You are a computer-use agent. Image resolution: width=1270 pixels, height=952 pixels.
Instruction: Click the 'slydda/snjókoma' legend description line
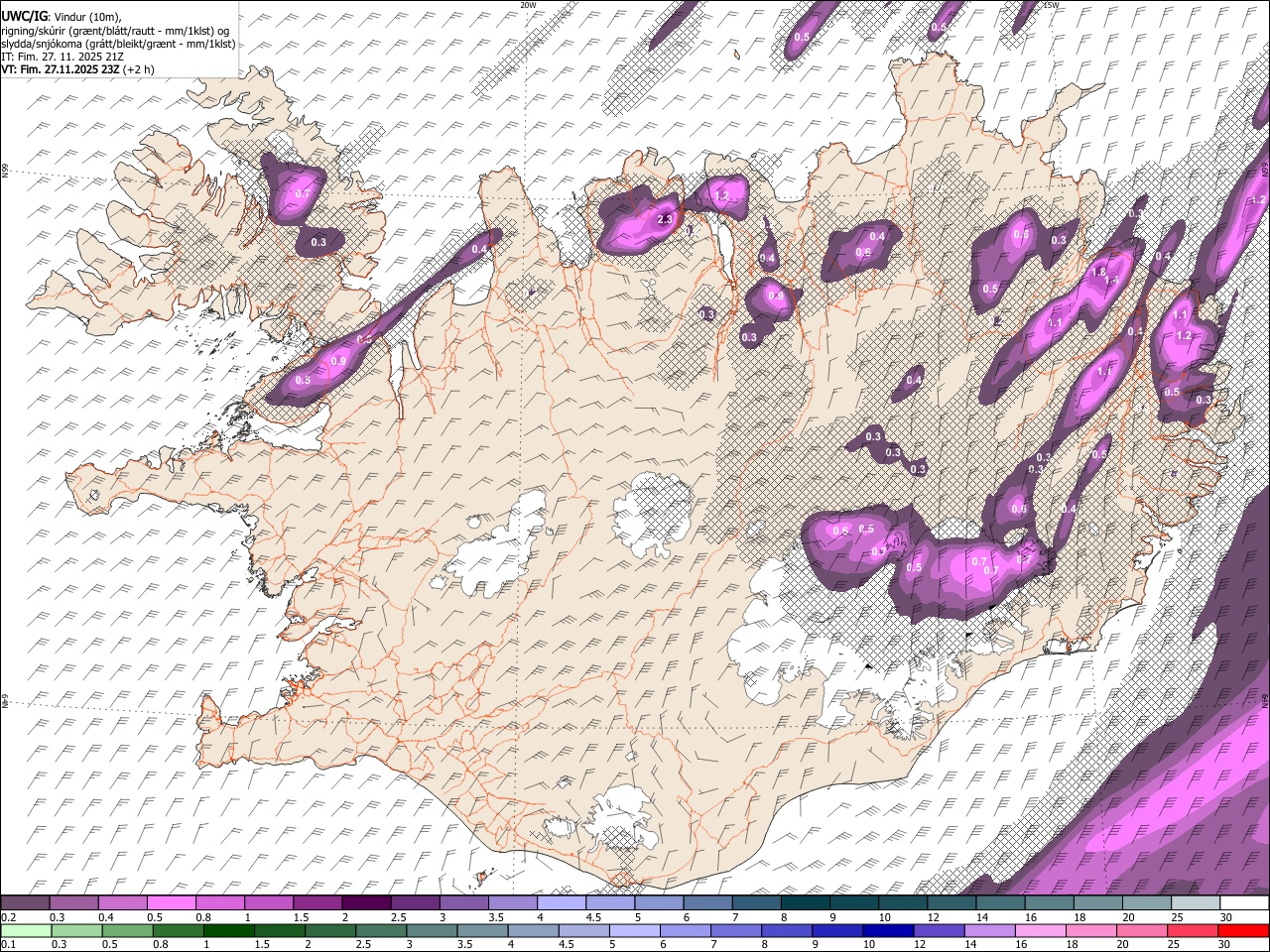pos(118,44)
